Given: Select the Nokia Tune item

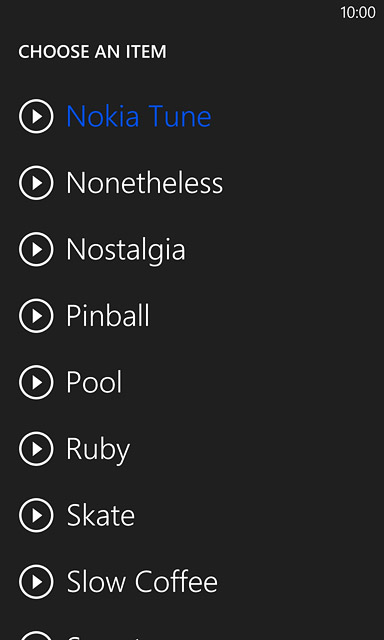Looking at the screenshot, I should pos(139,116).
